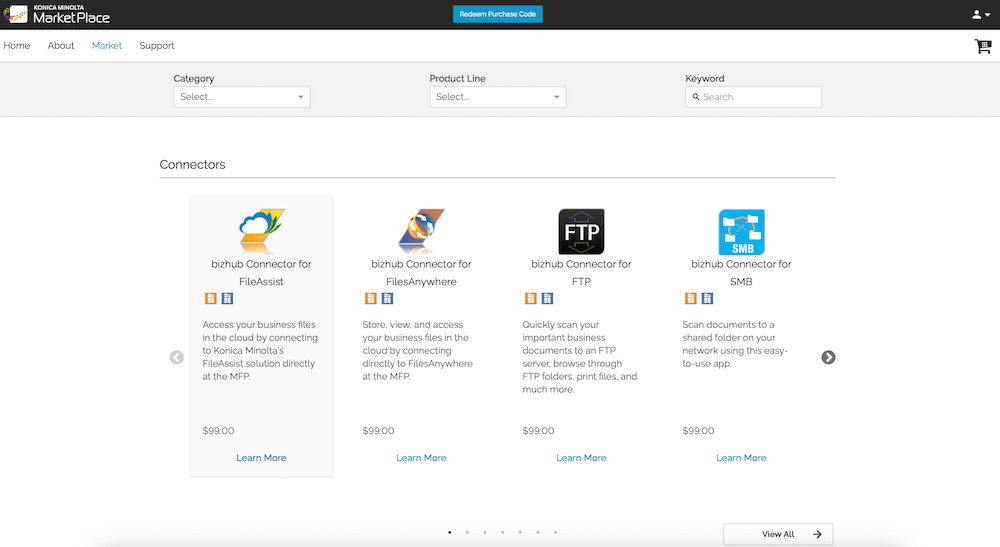Select the last carousel pagination dot
Screen dimensions: 1000x547
pyautogui.click(x=555, y=532)
